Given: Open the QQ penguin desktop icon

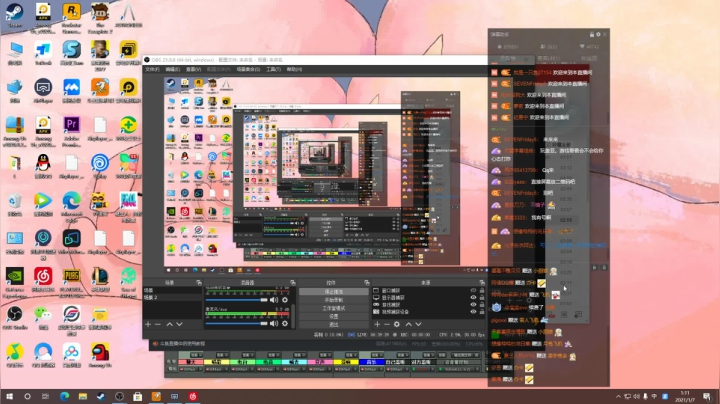Looking at the screenshot, I should click(x=43, y=165).
